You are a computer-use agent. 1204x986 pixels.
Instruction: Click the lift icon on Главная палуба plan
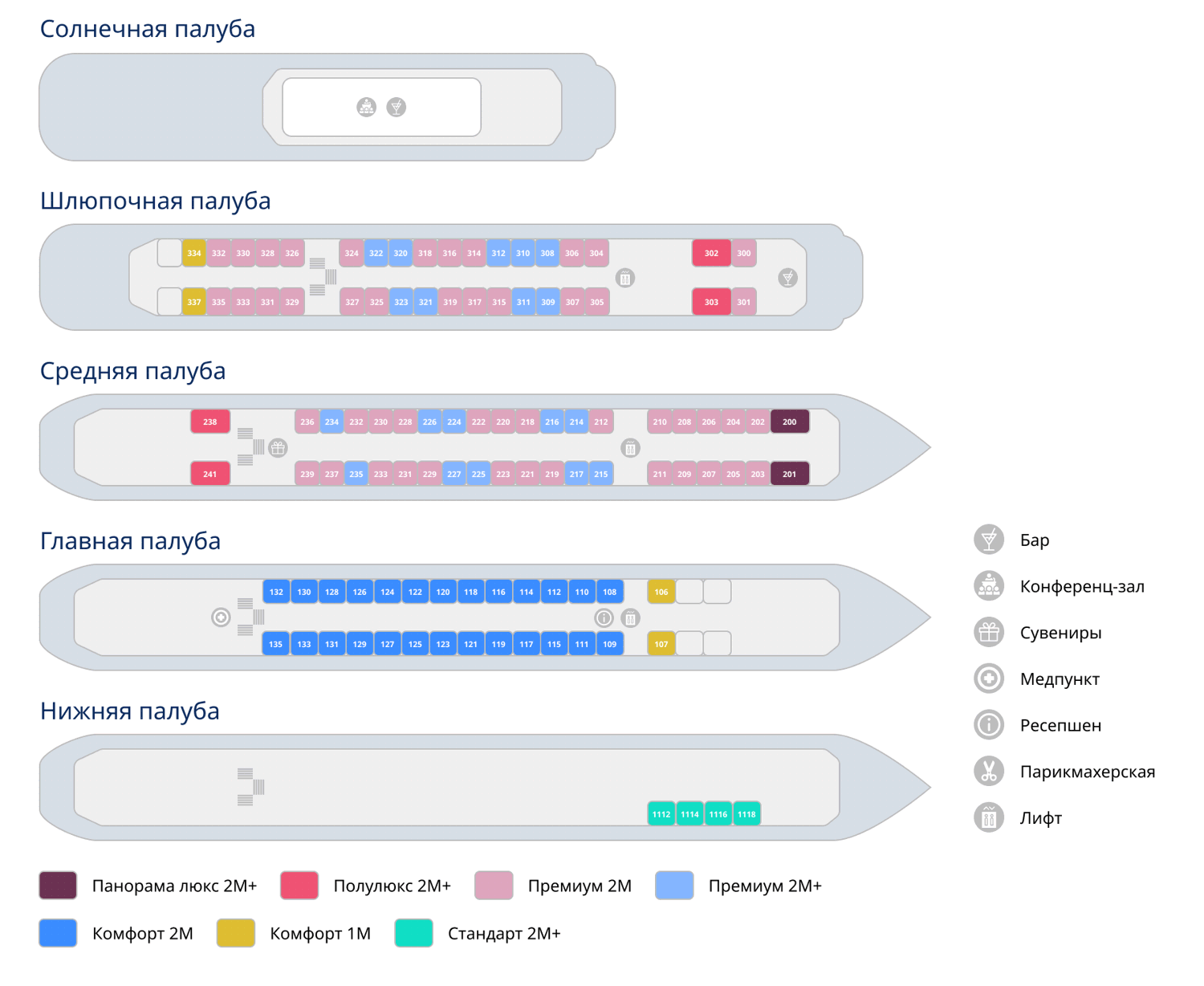pos(631,617)
